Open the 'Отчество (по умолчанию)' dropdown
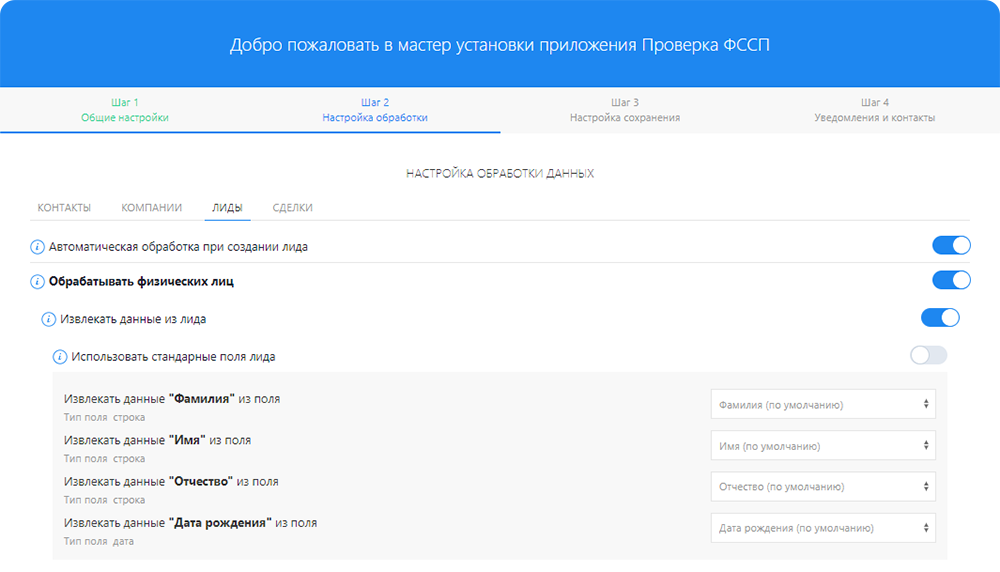This screenshot has width=1000, height=572. click(x=823, y=487)
